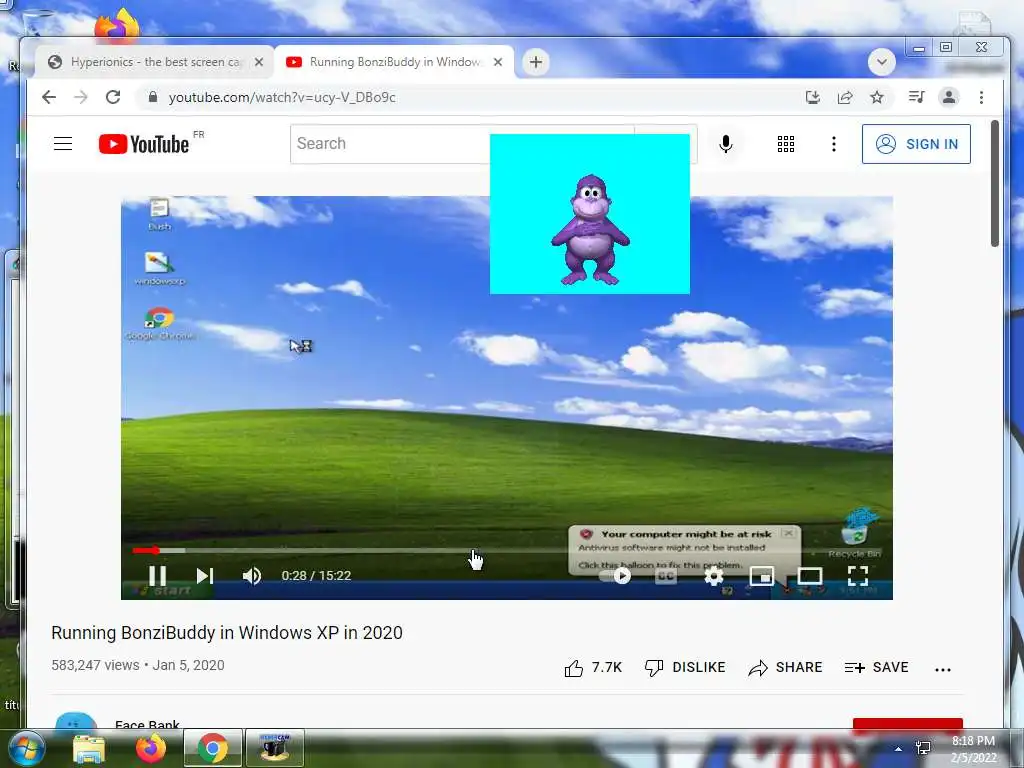
Task: Mute the video volume
Action: (x=252, y=575)
